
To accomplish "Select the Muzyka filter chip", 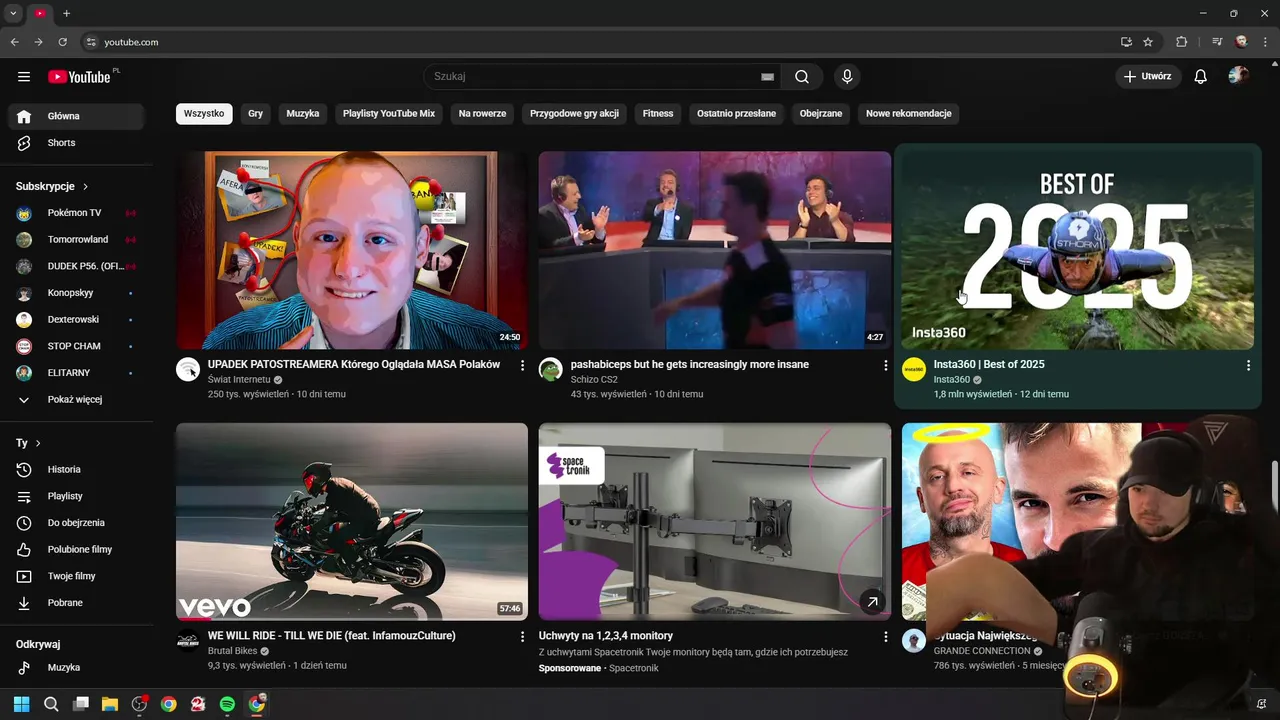I will coord(303,114).
